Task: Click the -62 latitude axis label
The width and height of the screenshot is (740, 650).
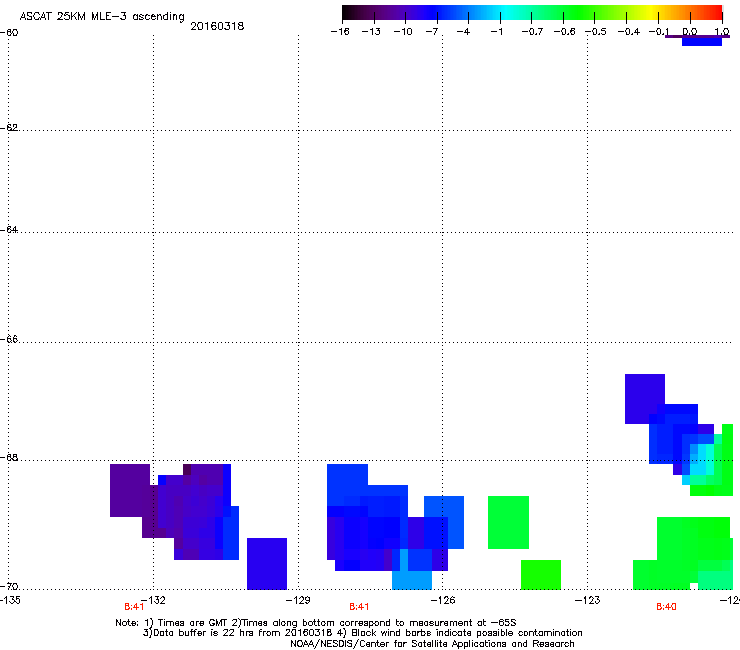Action: pos(9,128)
